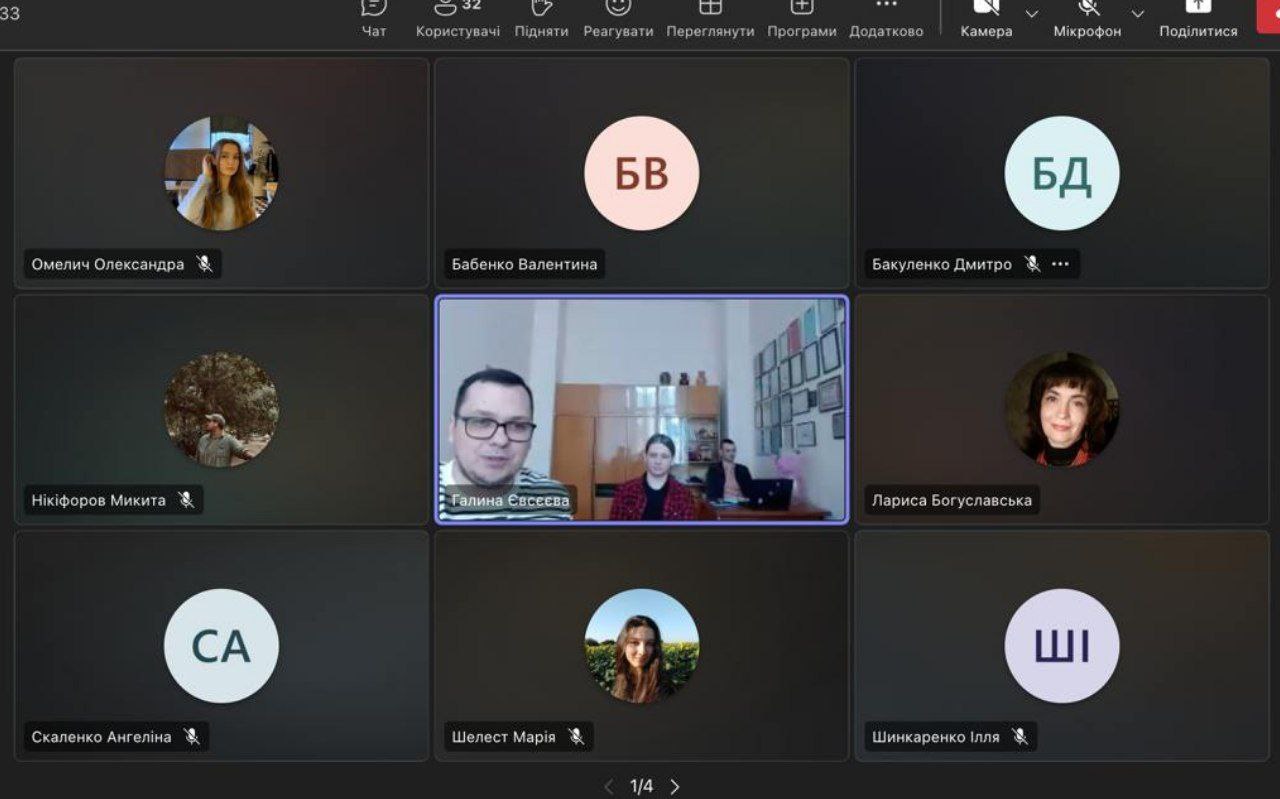Open the Чат (chat) panel
Viewport: 1280px width, 799px height.
(374, 18)
